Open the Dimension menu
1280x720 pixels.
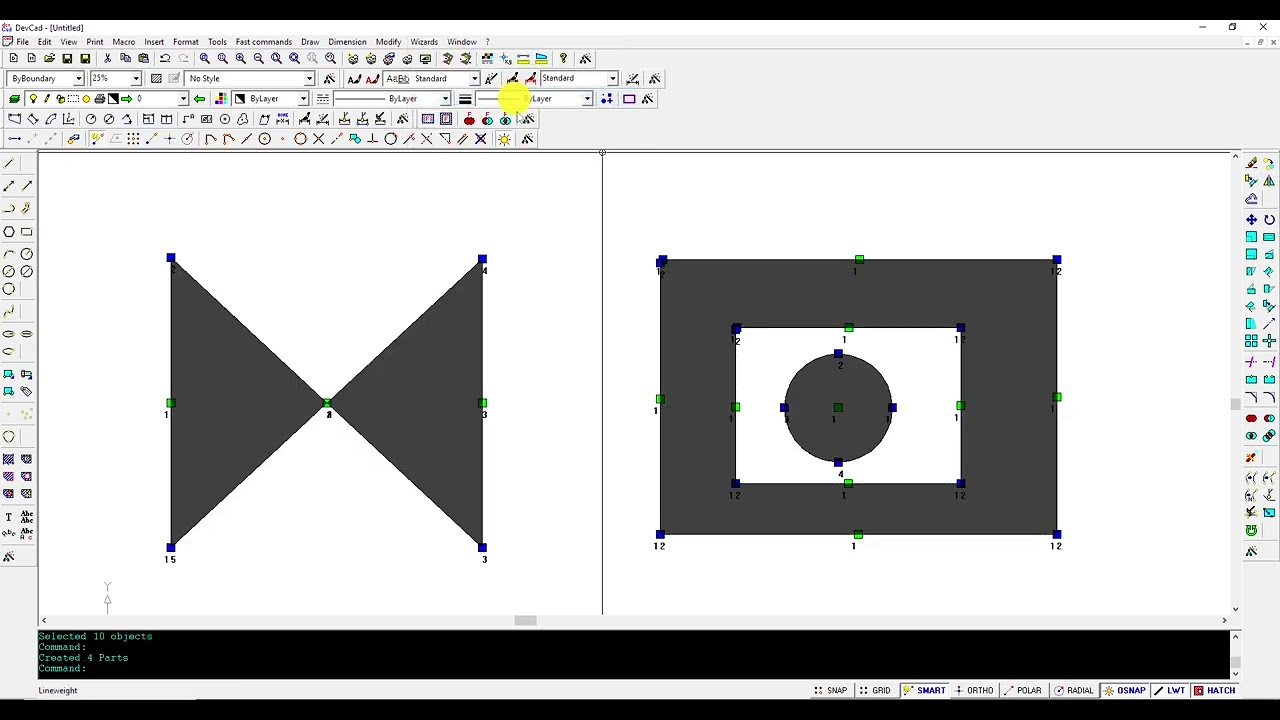(347, 42)
